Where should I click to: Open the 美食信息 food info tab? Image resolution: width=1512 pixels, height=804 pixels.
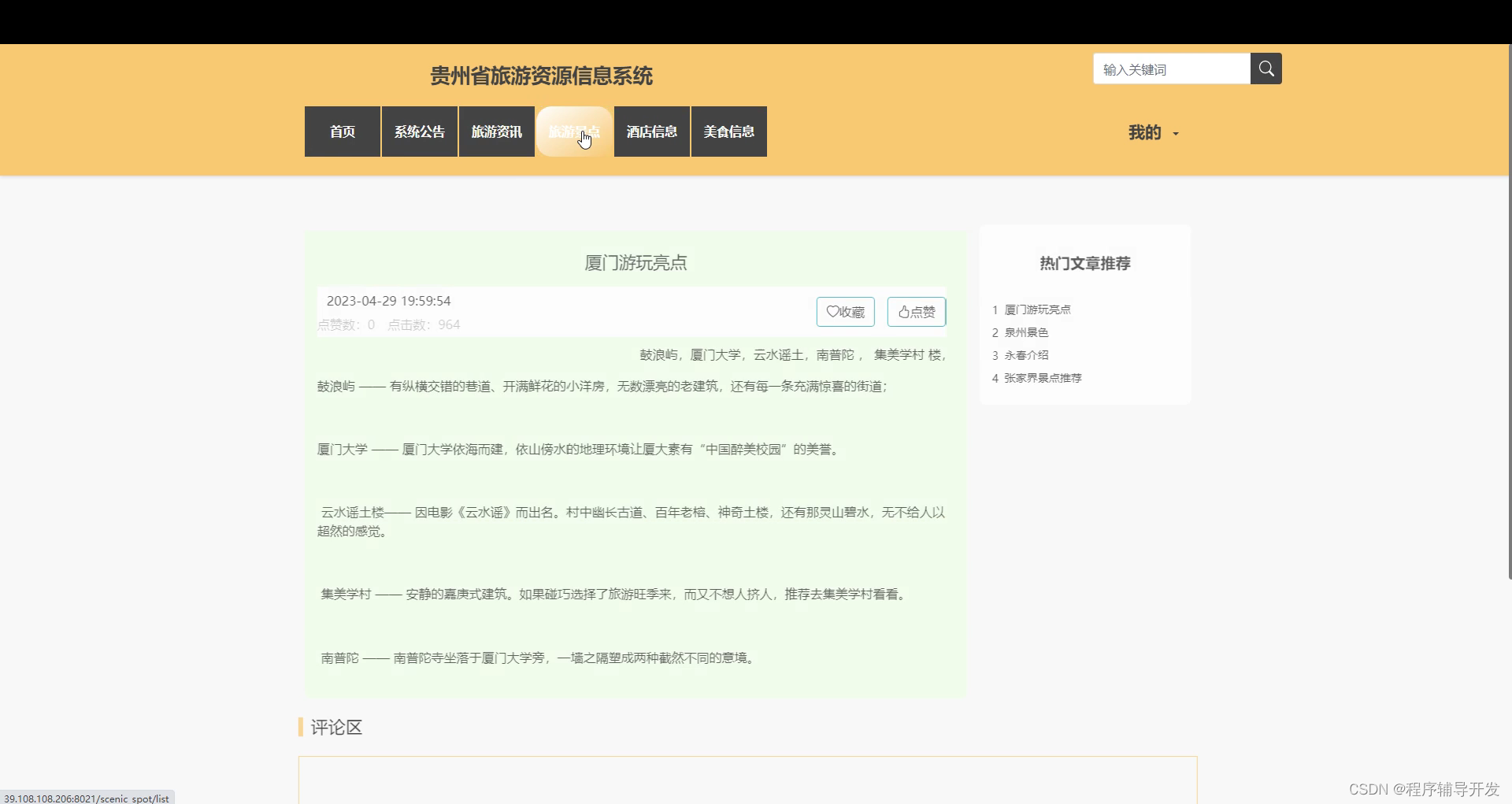click(x=729, y=132)
